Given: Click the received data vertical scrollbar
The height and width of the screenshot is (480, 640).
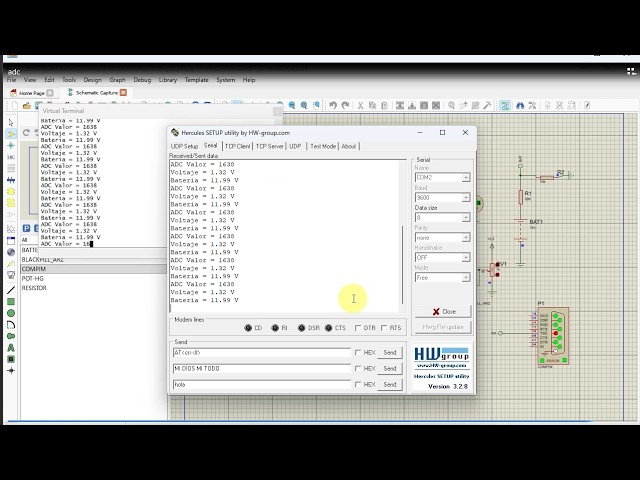Looking at the screenshot, I should point(402,264).
